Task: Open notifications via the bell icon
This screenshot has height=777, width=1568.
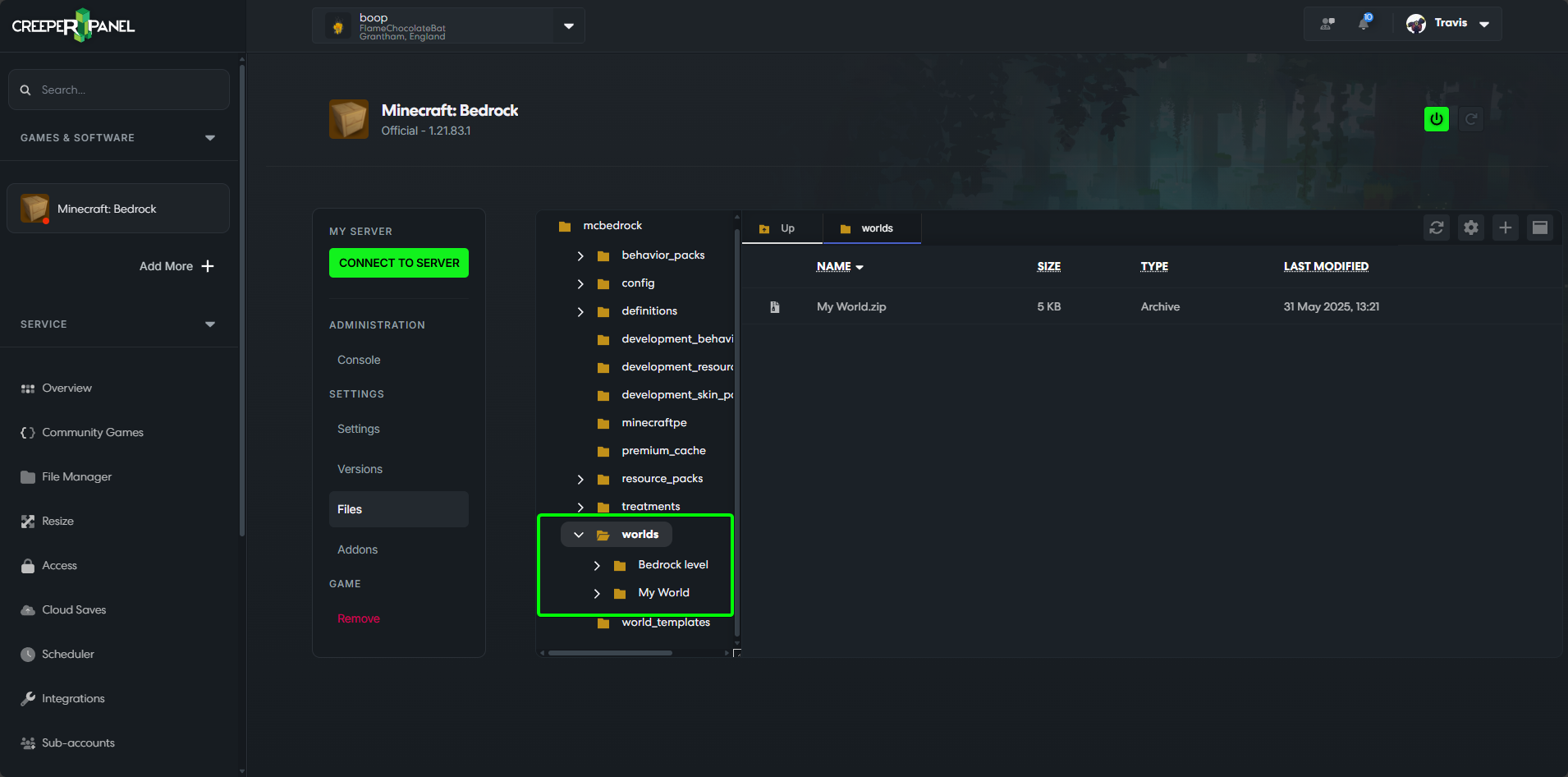Action: click(x=1363, y=23)
